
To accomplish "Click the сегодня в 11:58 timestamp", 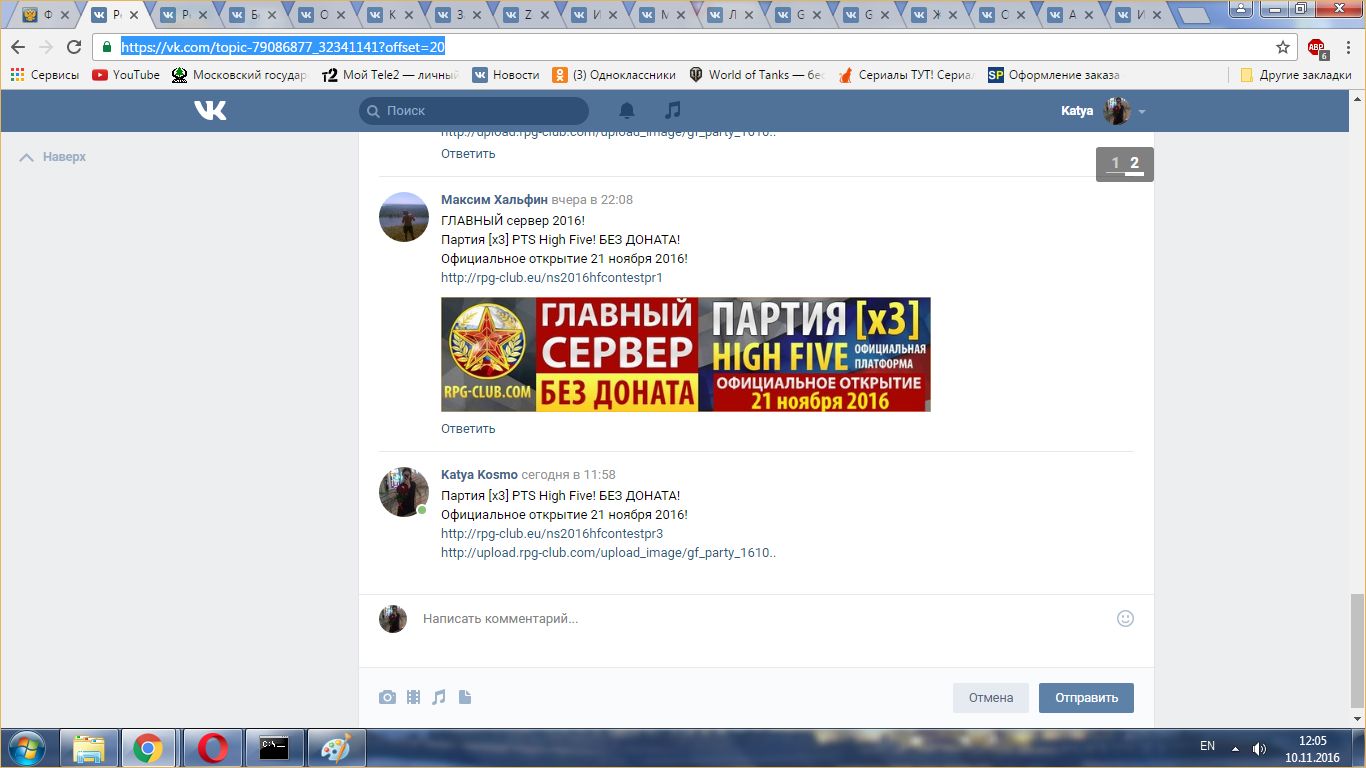I will [x=568, y=475].
